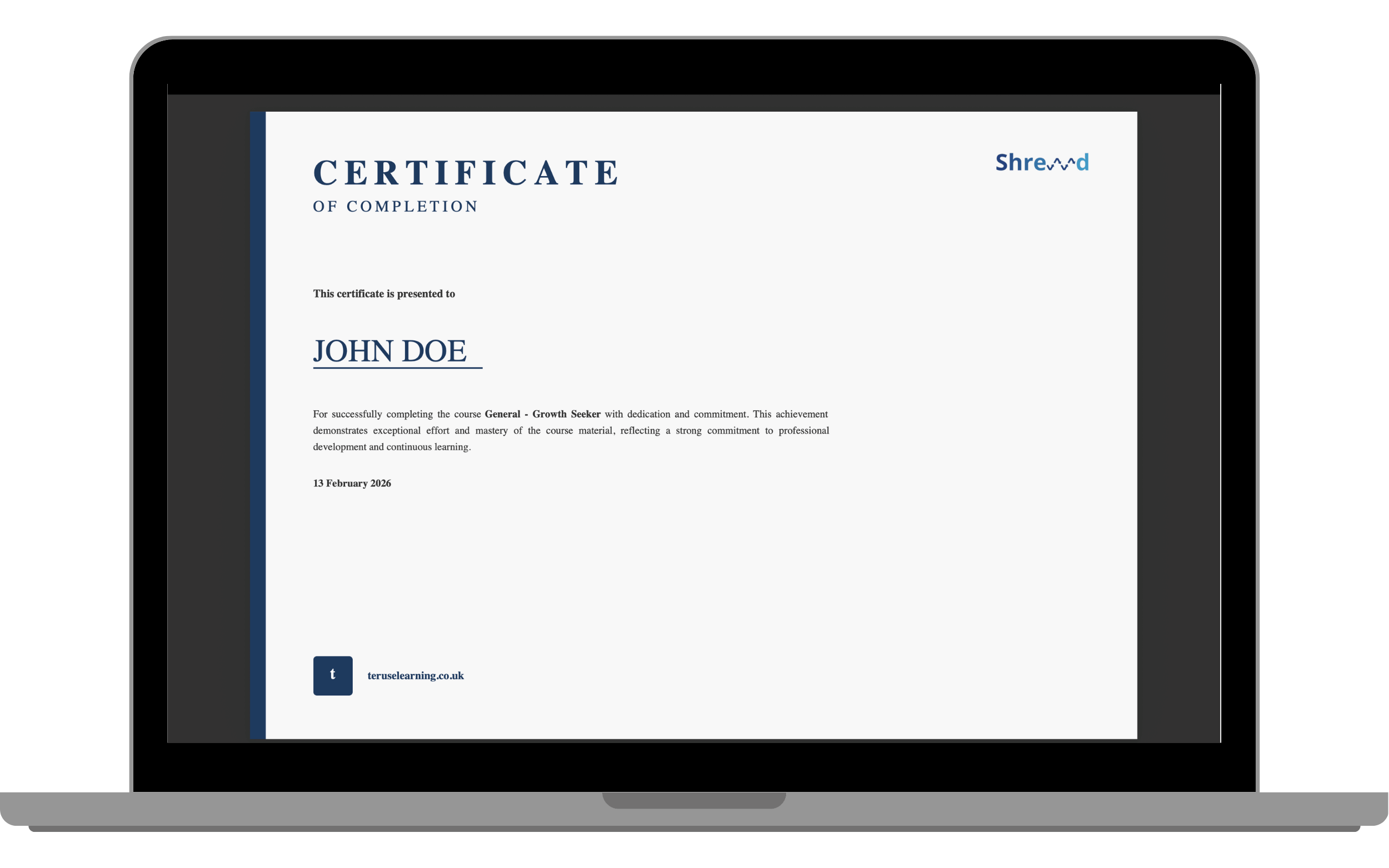The height and width of the screenshot is (868, 1389).
Task: Click 'This certificate is presented to' text
Action: [x=383, y=294]
